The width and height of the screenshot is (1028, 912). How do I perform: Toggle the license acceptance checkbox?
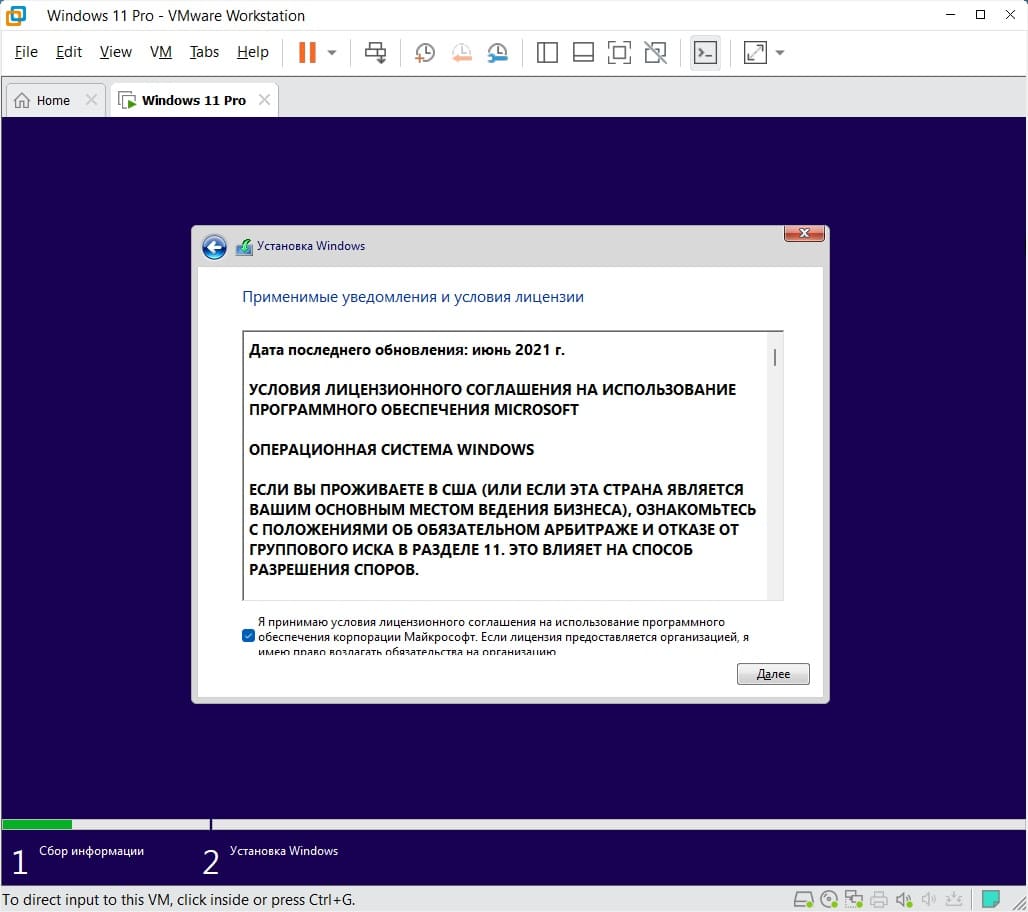coord(248,635)
